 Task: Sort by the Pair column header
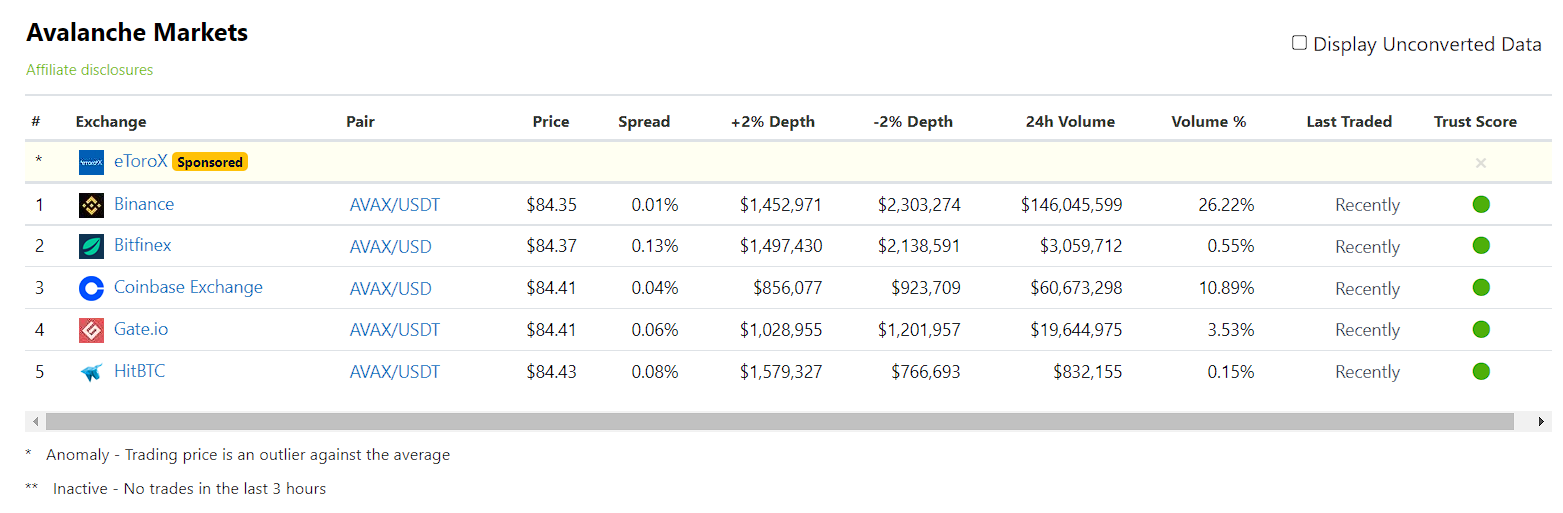360,122
